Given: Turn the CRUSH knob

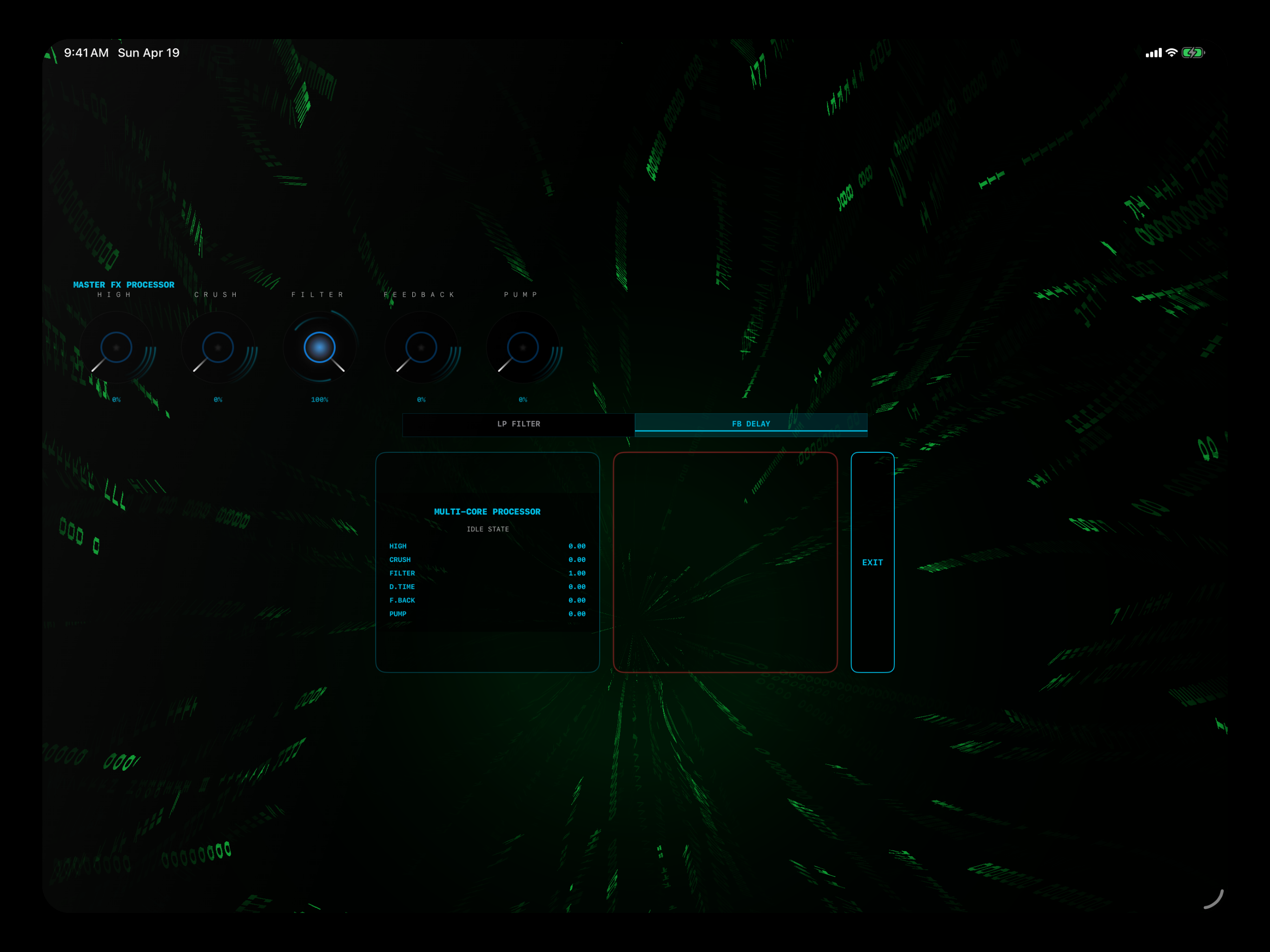Looking at the screenshot, I should click(x=218, y=347).
